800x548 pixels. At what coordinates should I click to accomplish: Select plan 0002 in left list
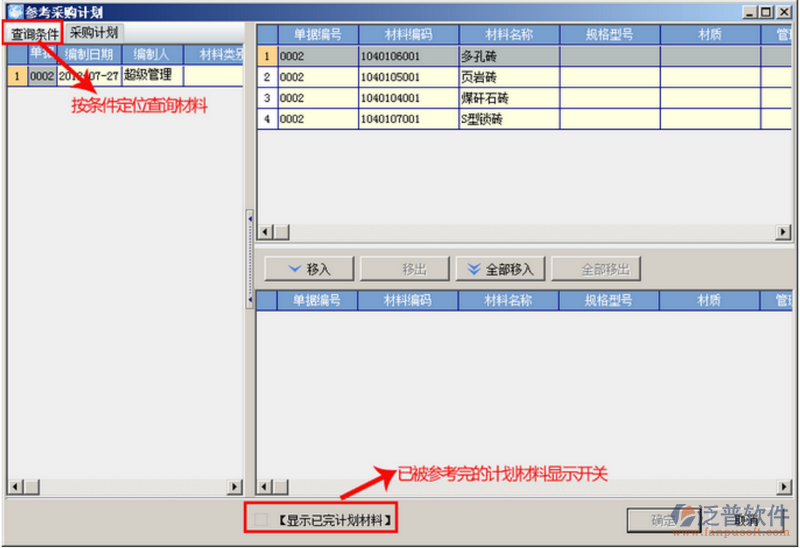point(42,76)
